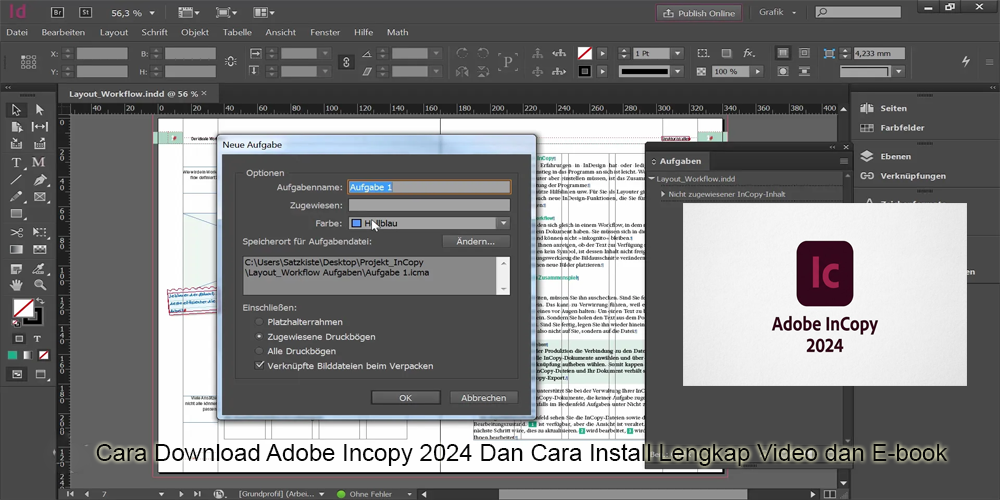Click the Aufgabenname text field
This screenshot has height=500, width=1000.
click(429, 187)
